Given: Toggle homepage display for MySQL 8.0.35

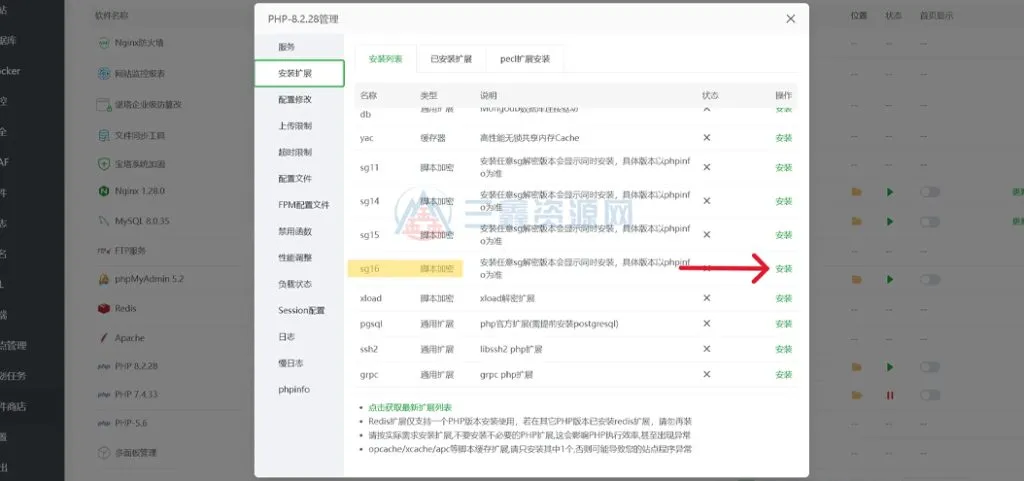Looking at the screenshot, I should (930, 221).
